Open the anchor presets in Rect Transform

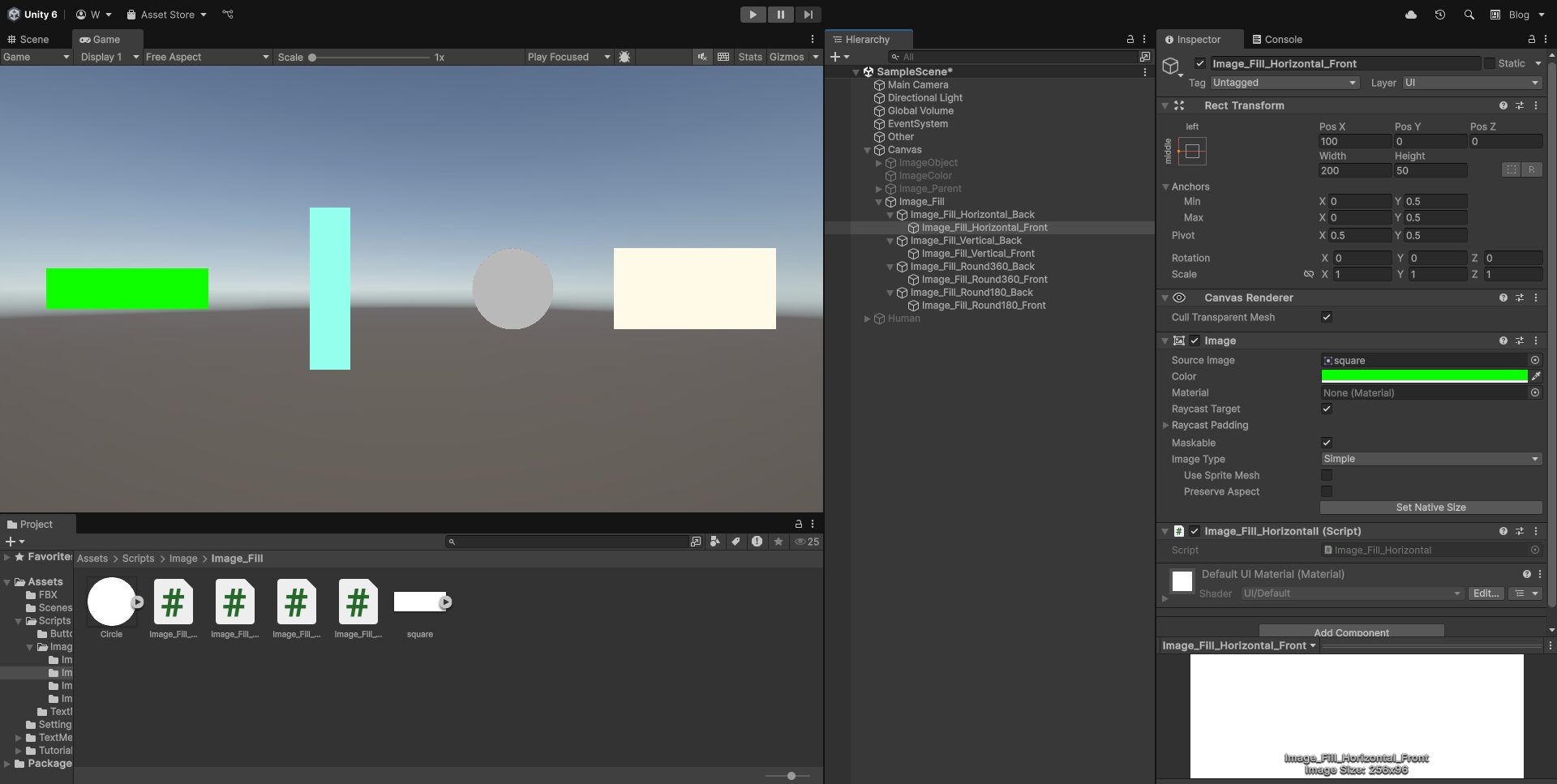tap(1192, 151)
